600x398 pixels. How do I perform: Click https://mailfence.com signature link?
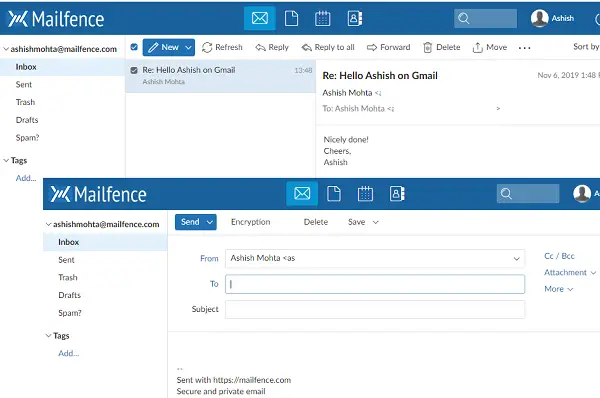(x=252, y=380)
